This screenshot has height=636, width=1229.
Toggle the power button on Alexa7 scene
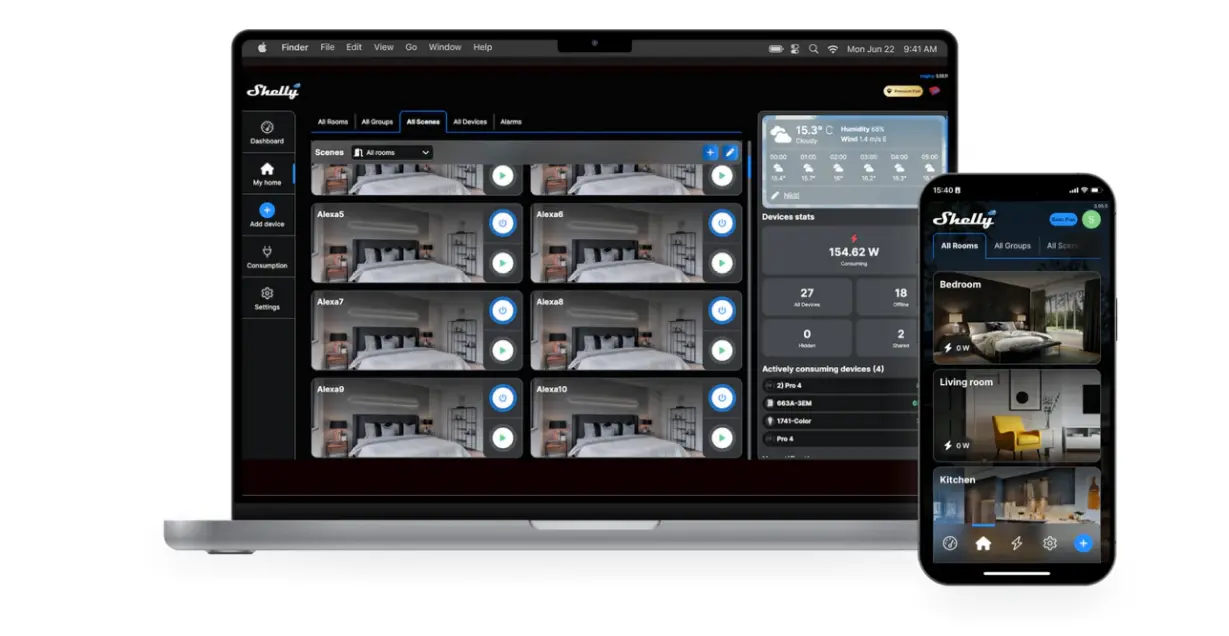point(502,311)
